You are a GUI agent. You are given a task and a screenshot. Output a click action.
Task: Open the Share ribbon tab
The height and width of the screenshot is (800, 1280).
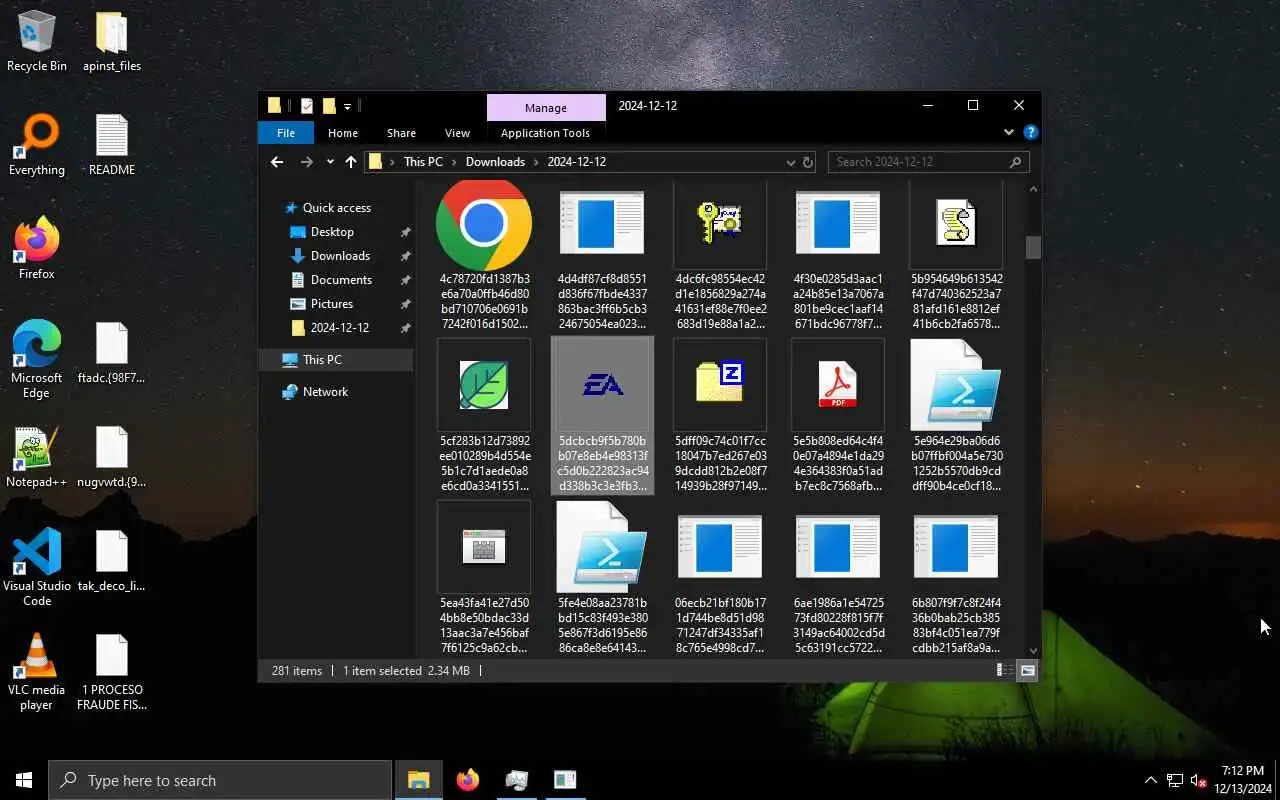point(401,133)
